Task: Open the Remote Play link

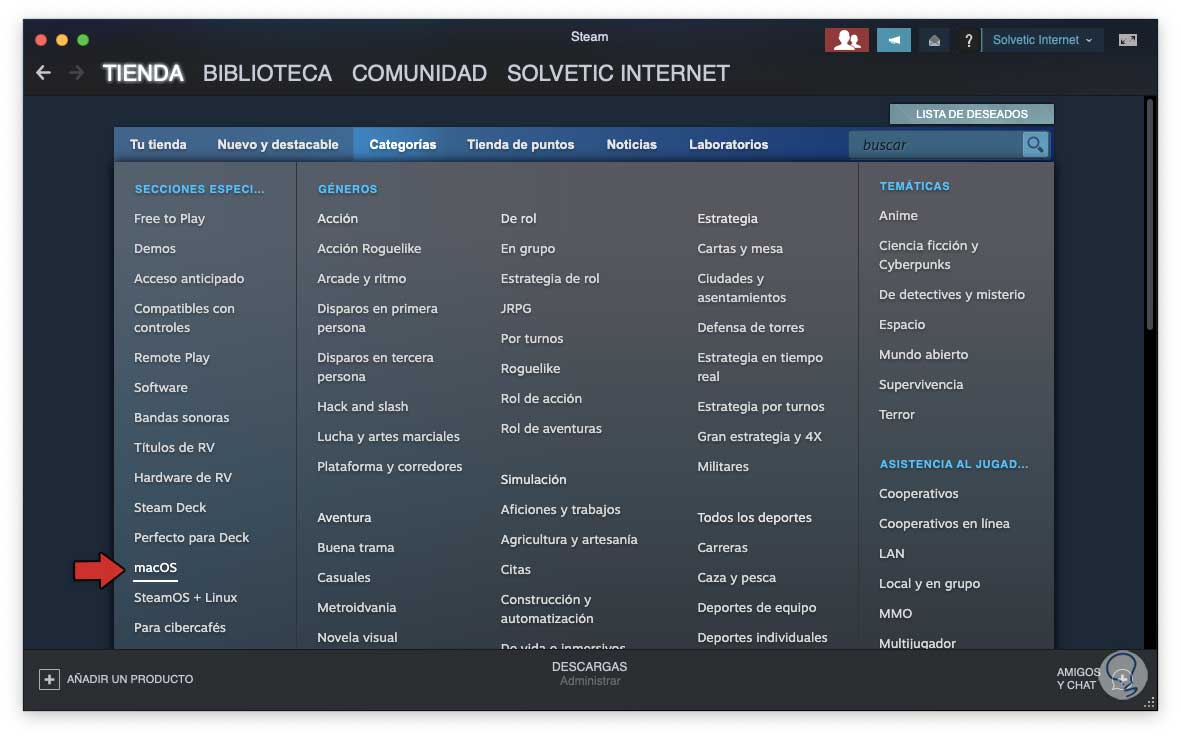Action: tap(172, 358)
